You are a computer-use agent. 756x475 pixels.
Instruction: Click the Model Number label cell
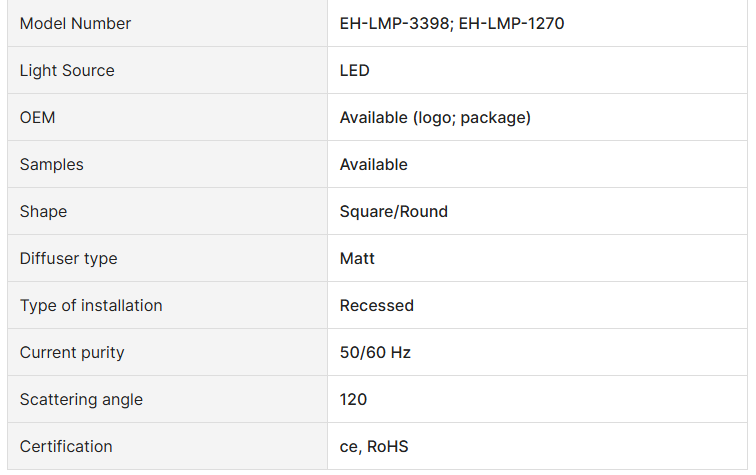coord(75,23)
